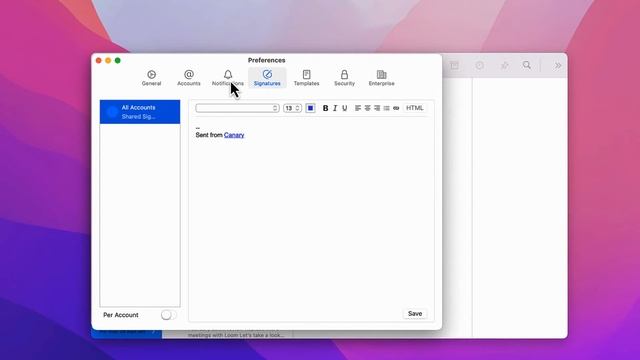Screen dimensions: 640x360
Task: Switch to the Accounts preferences tab
Action: [189, 78]
